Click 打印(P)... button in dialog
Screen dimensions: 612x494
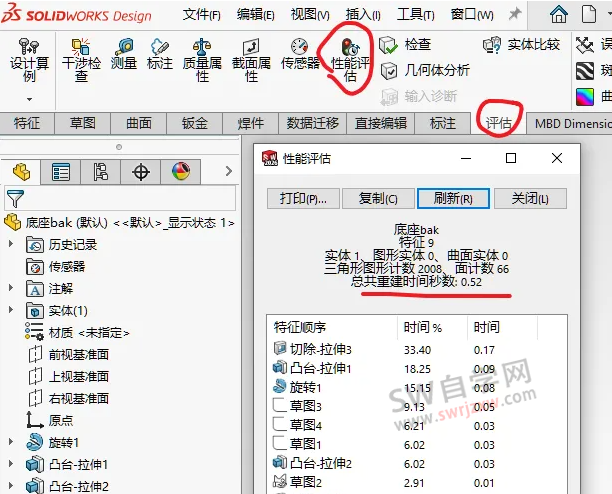click(x=303, y=199)
